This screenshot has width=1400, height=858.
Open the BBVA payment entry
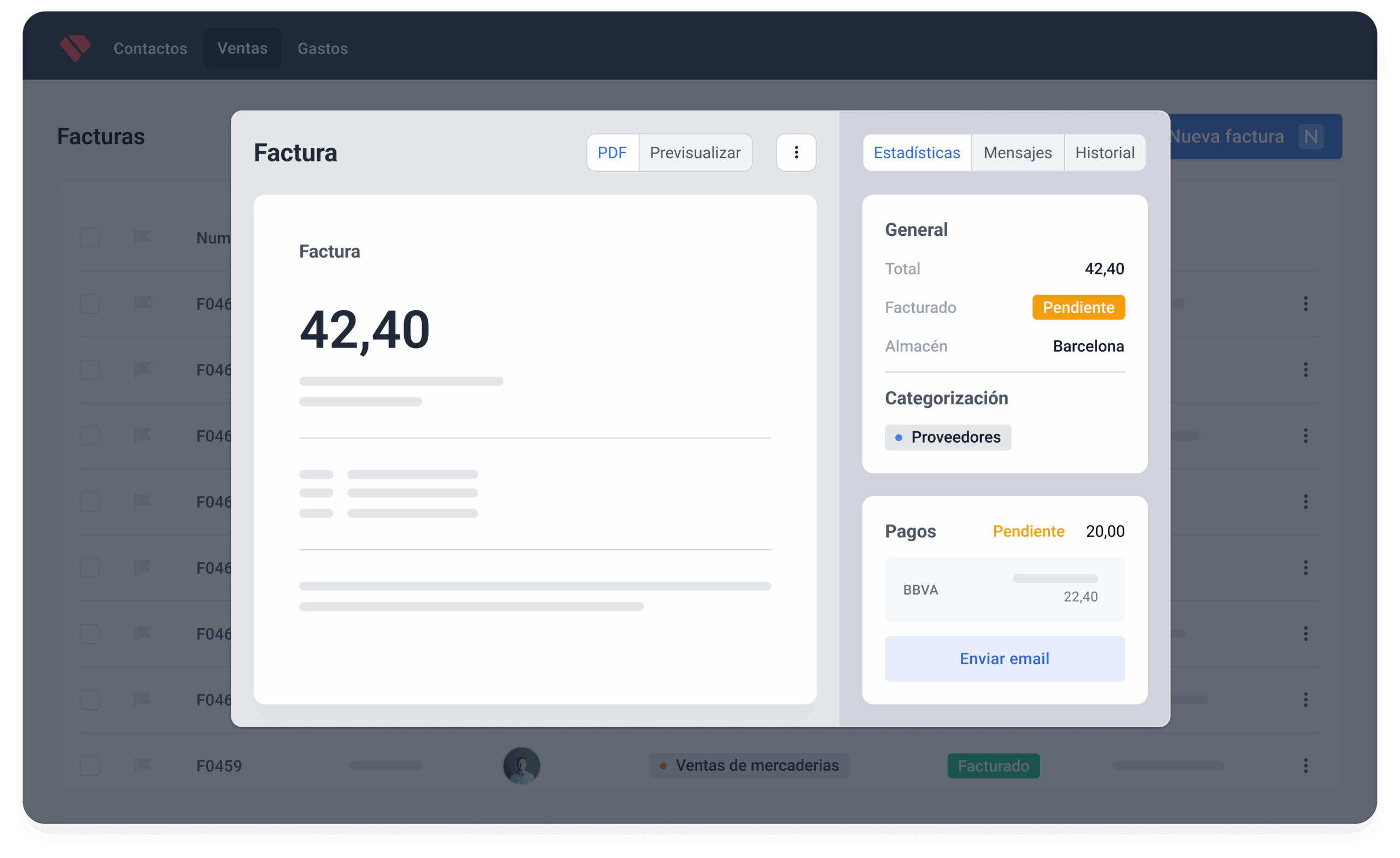[1005, 590]
